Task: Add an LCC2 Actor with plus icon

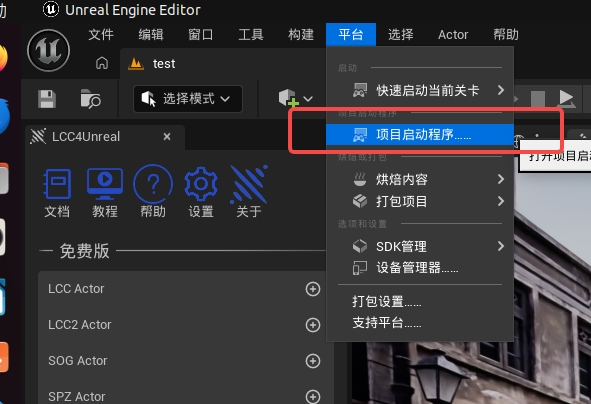Action: point(312,325)
